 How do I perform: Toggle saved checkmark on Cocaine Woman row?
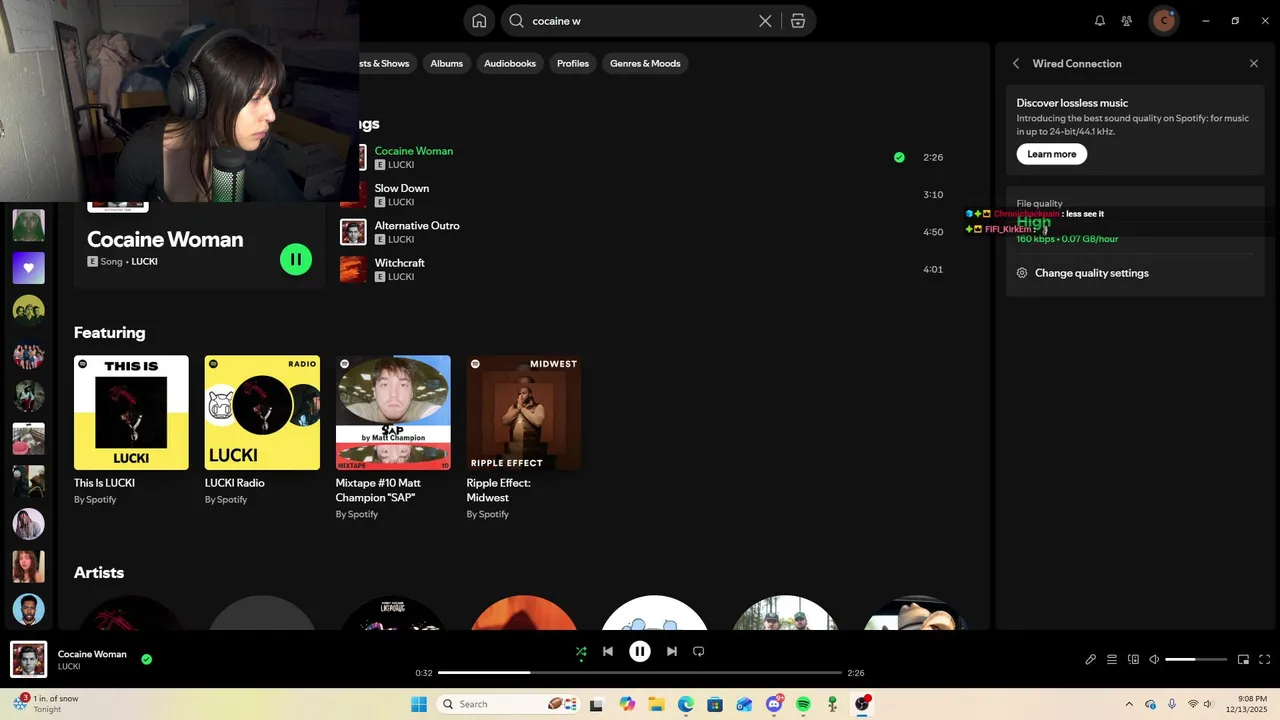click(x=899, y=157)
